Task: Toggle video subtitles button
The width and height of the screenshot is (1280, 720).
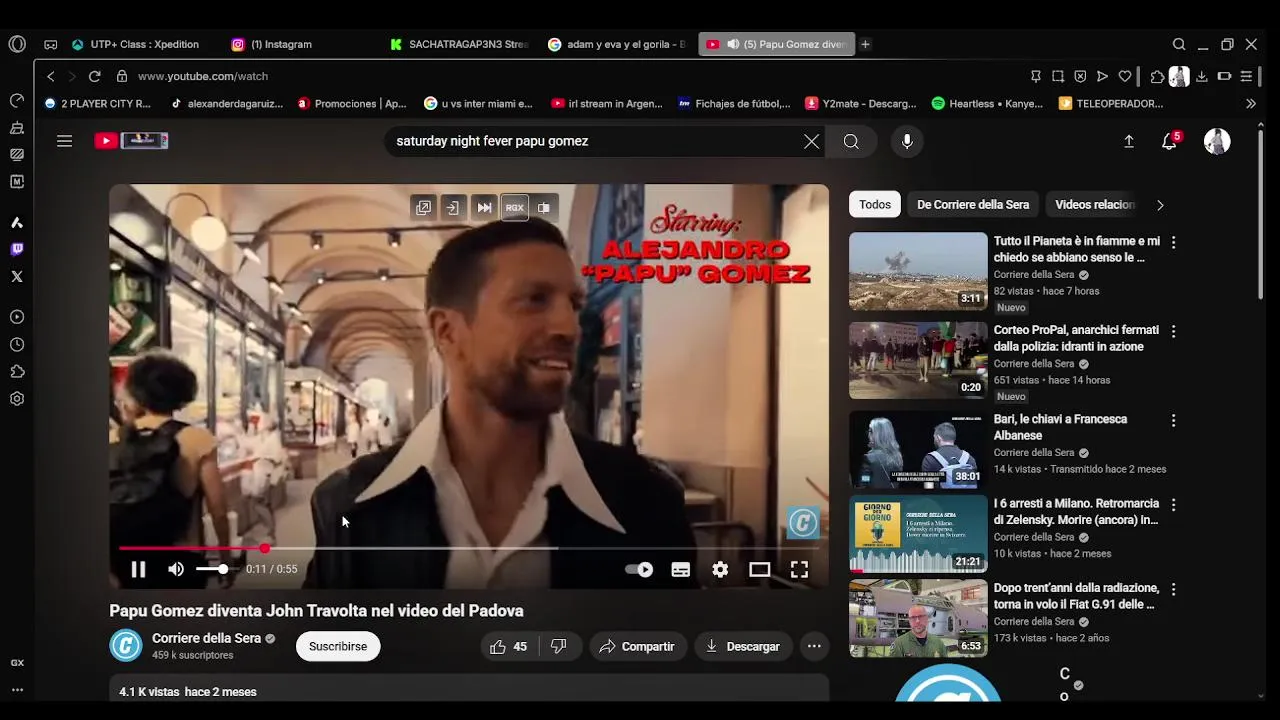Action: point(681,569)
